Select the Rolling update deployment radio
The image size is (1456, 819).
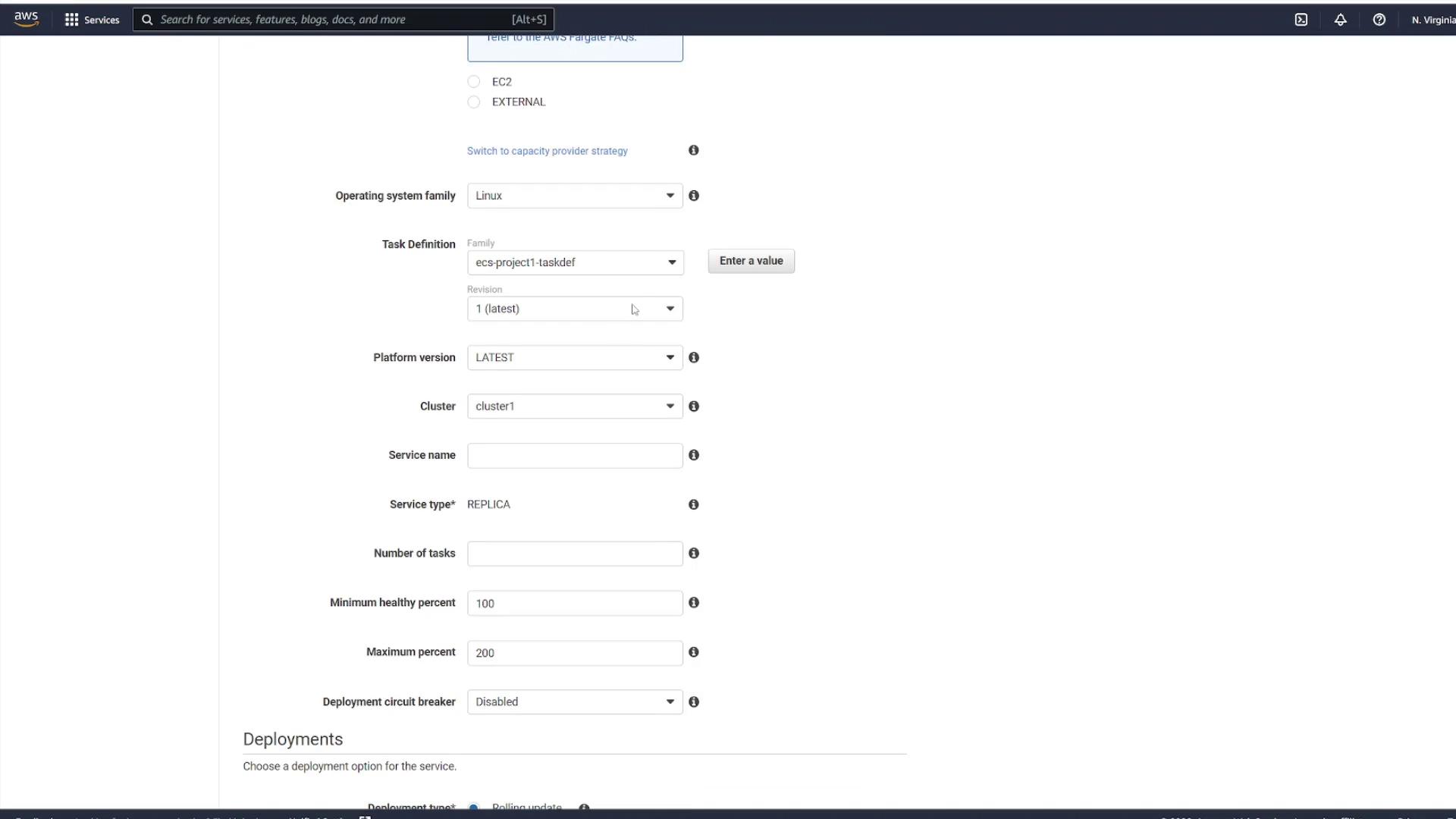tap(474, 806)
